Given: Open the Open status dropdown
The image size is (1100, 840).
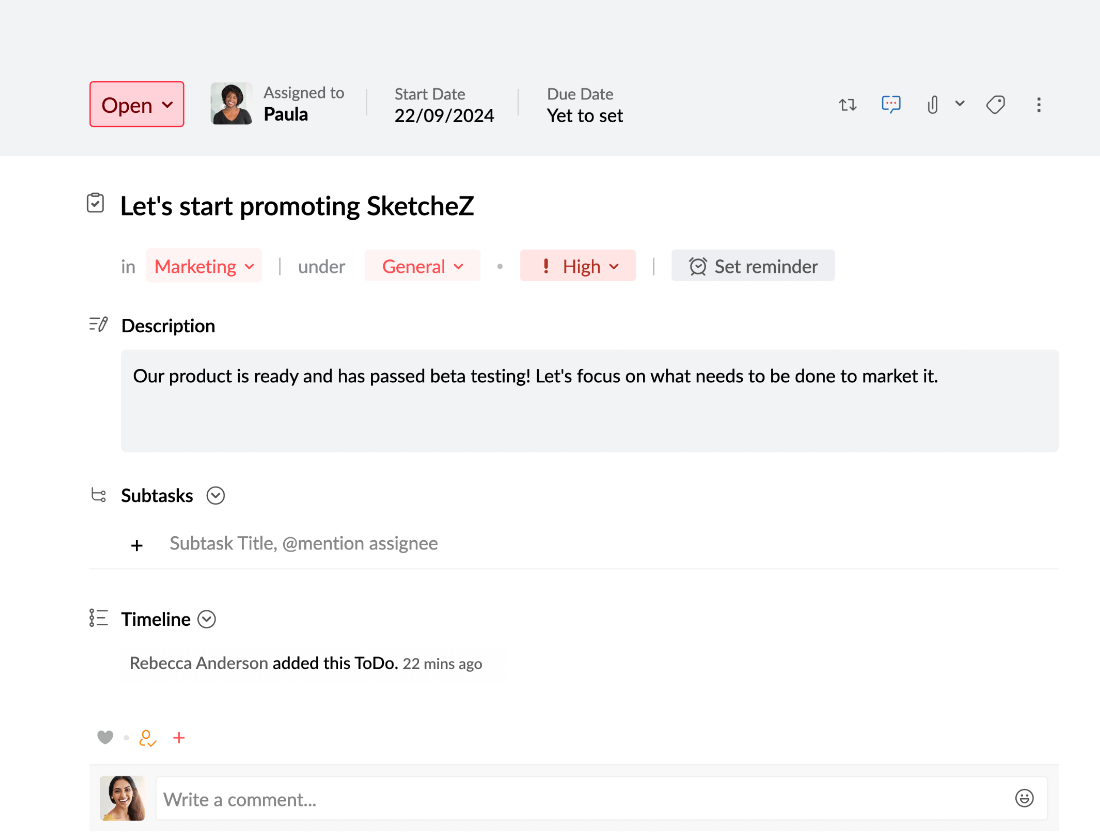Looking at the screenshot, I should [x=137, y=105].
